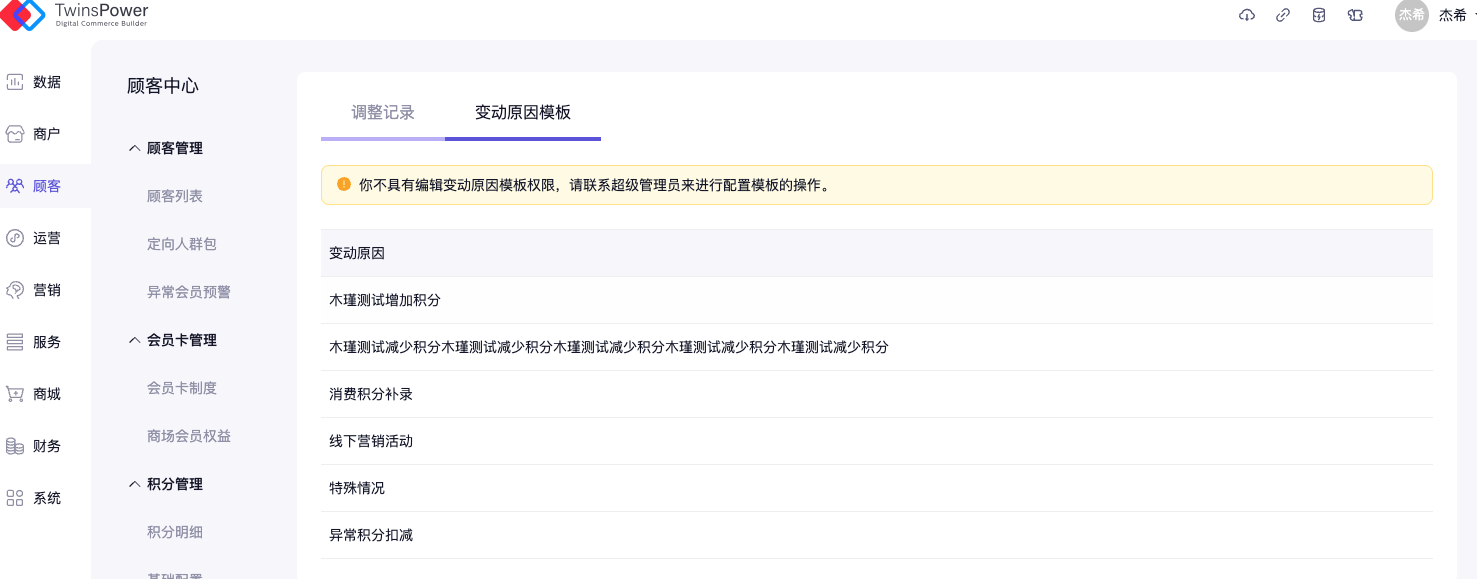
Task: Click the ticket coupon icon in header
Action: pyautogui.click(x=1355, y=15)
